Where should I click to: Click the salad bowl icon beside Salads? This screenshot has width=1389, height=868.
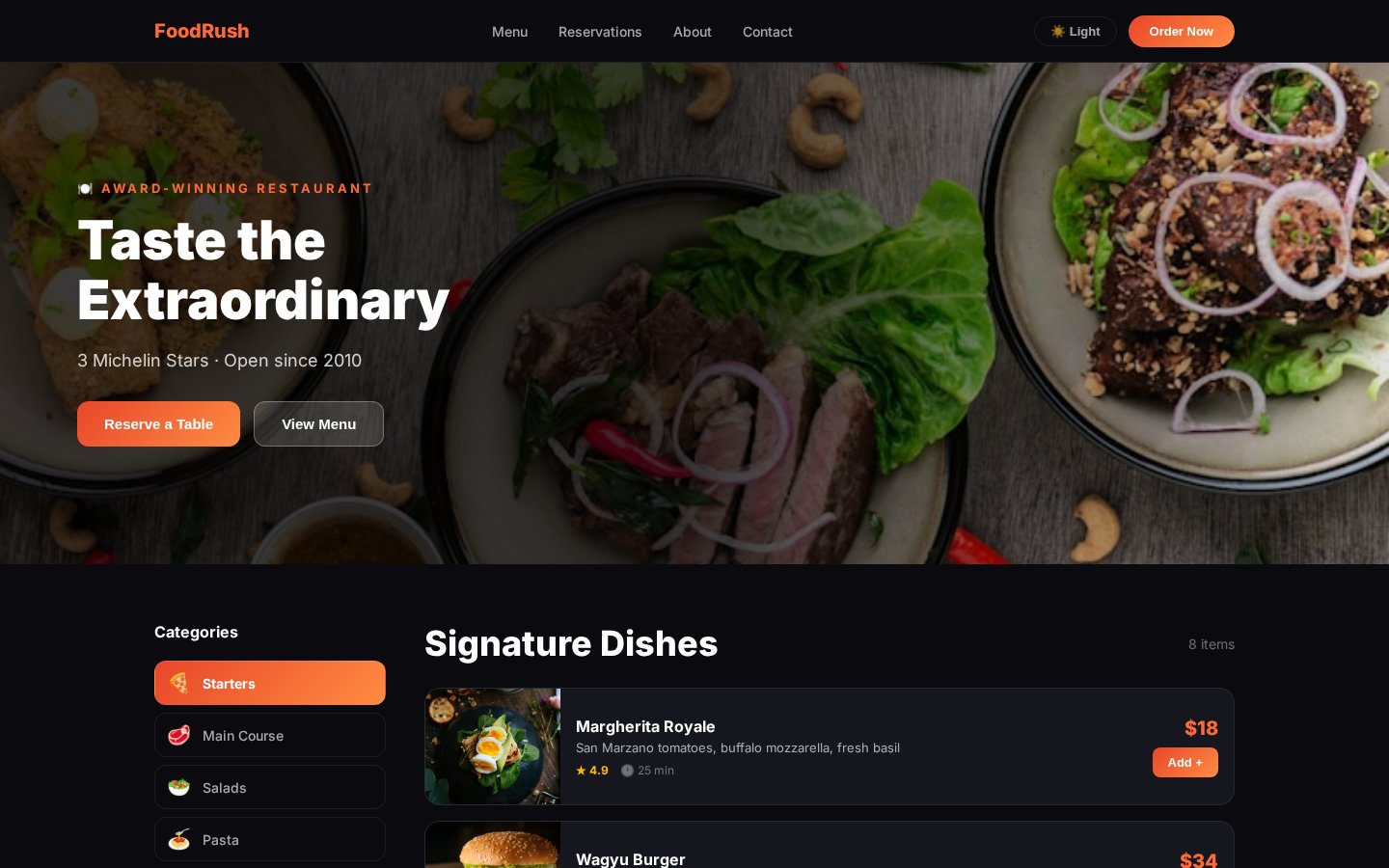[178, 787]
